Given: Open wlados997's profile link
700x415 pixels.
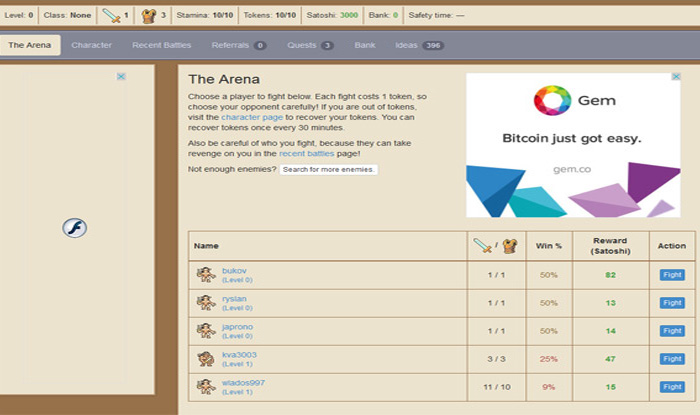Looking at the screenshot, I should coord(244,383).
